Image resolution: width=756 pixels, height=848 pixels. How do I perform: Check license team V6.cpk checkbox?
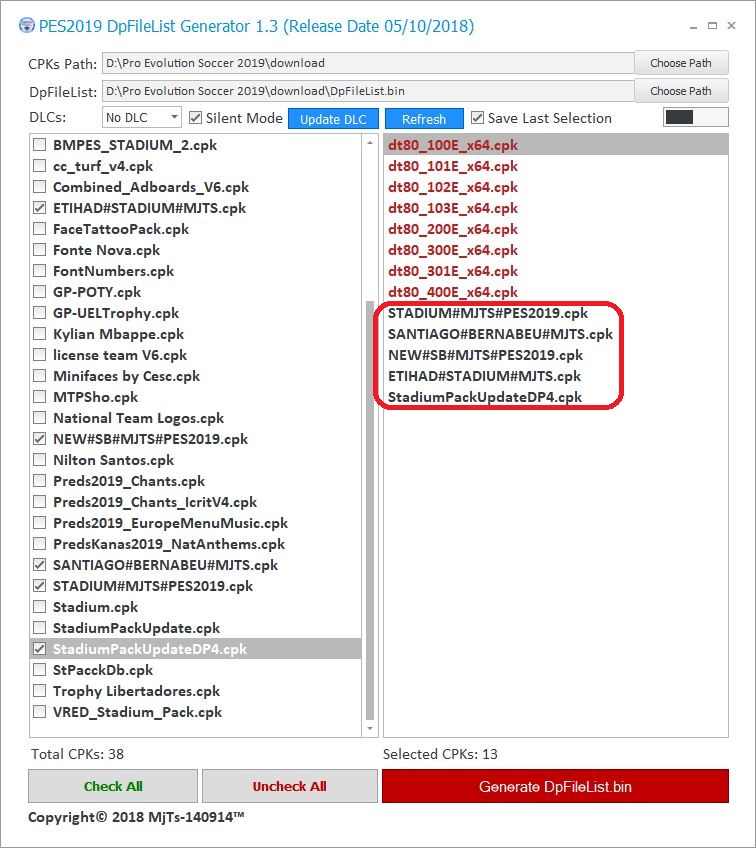[x=39, y=355]
